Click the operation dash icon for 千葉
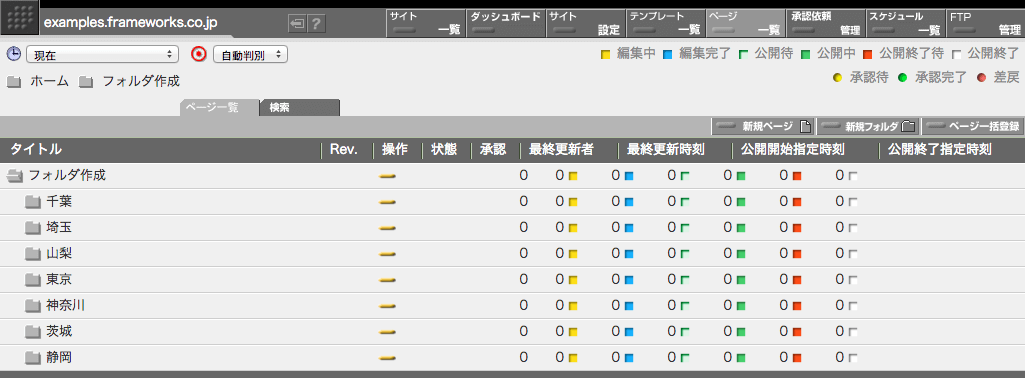Viewport: 1025px width, 378px height. (x=388, y=201)
